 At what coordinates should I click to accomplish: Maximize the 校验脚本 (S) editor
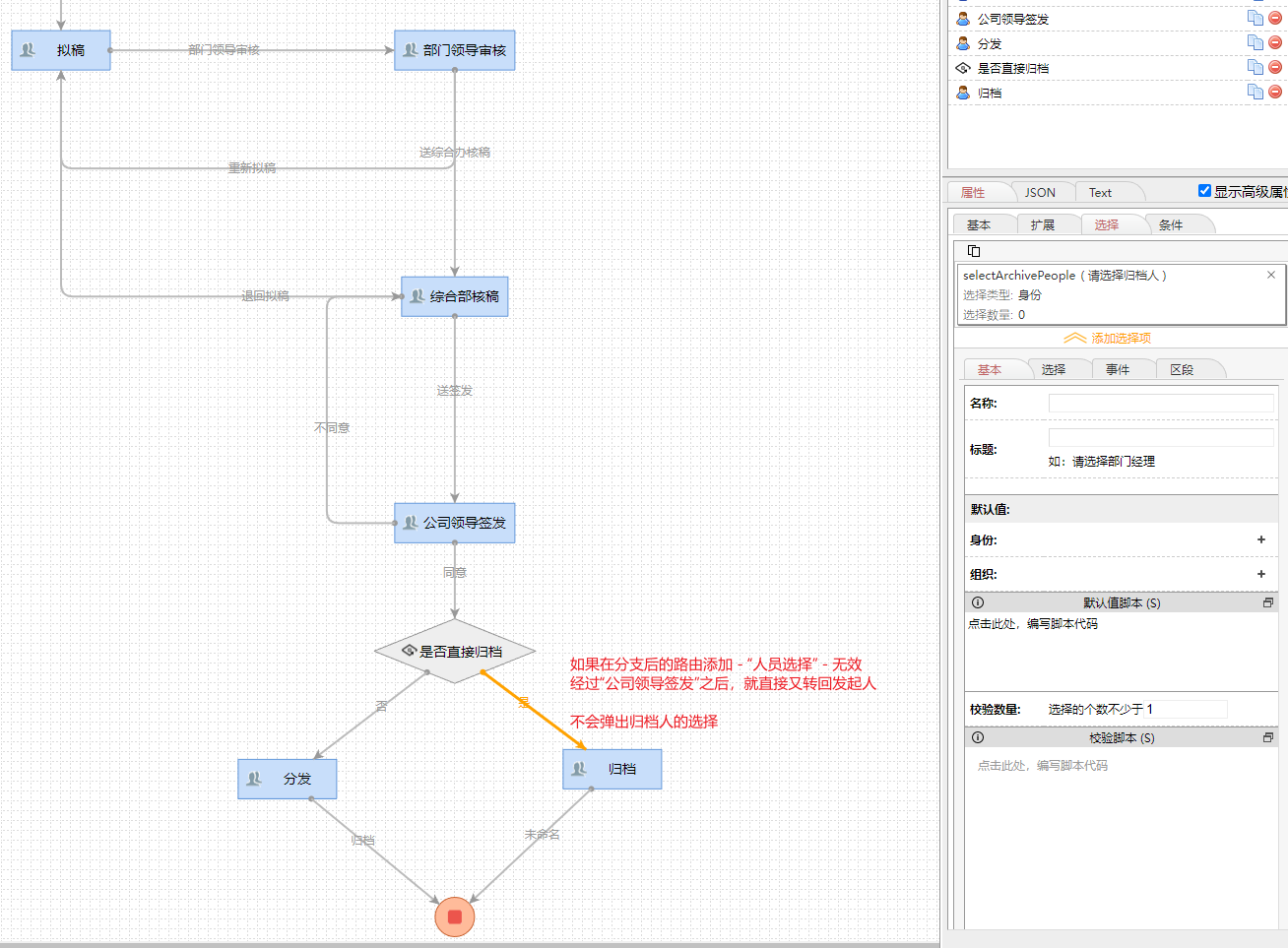[1268, 737]
